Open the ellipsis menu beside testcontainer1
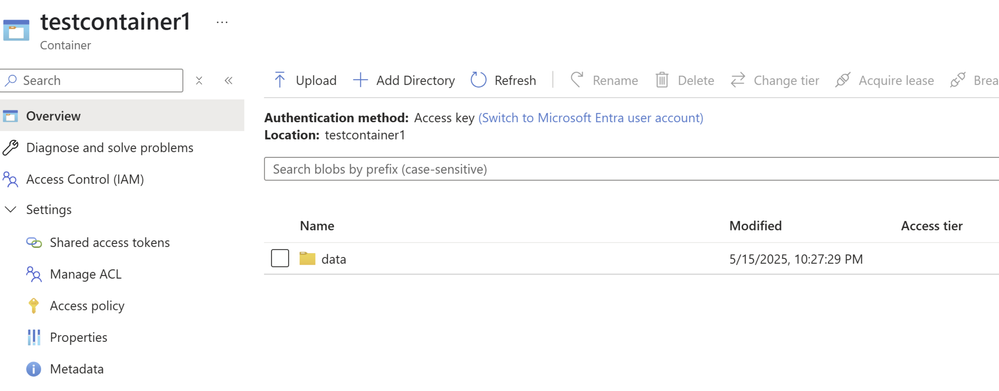 pyautogui.click(x=222, y=22)
